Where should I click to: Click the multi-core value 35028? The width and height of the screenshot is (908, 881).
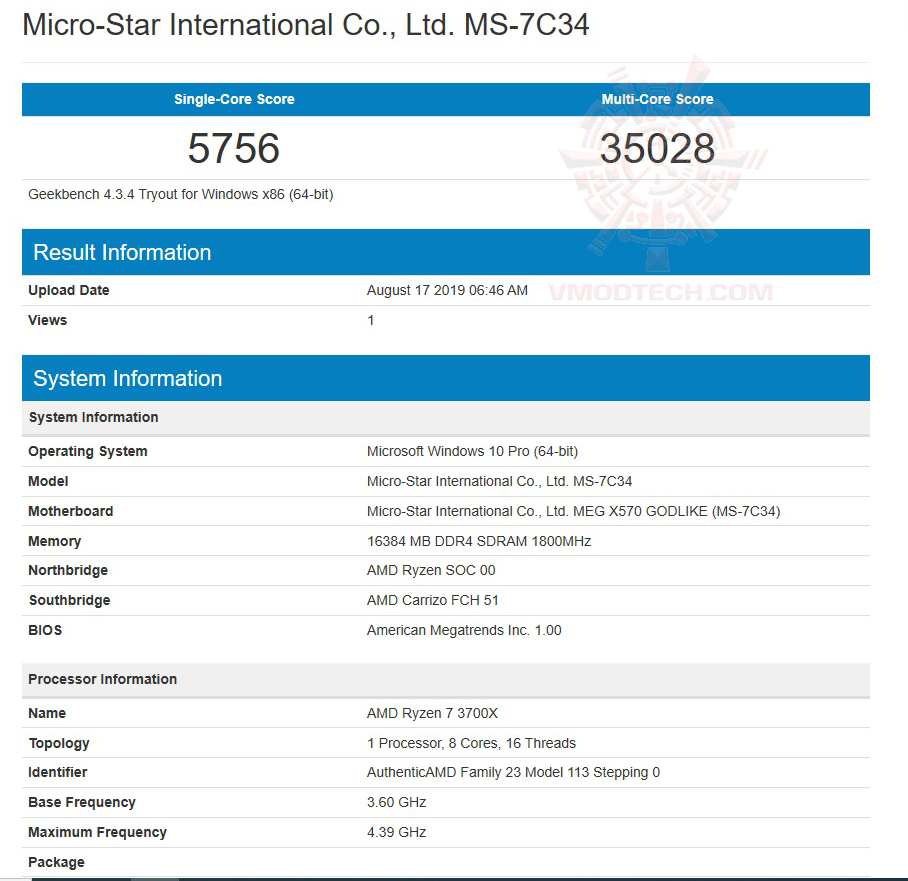click(x=657, y=148)
